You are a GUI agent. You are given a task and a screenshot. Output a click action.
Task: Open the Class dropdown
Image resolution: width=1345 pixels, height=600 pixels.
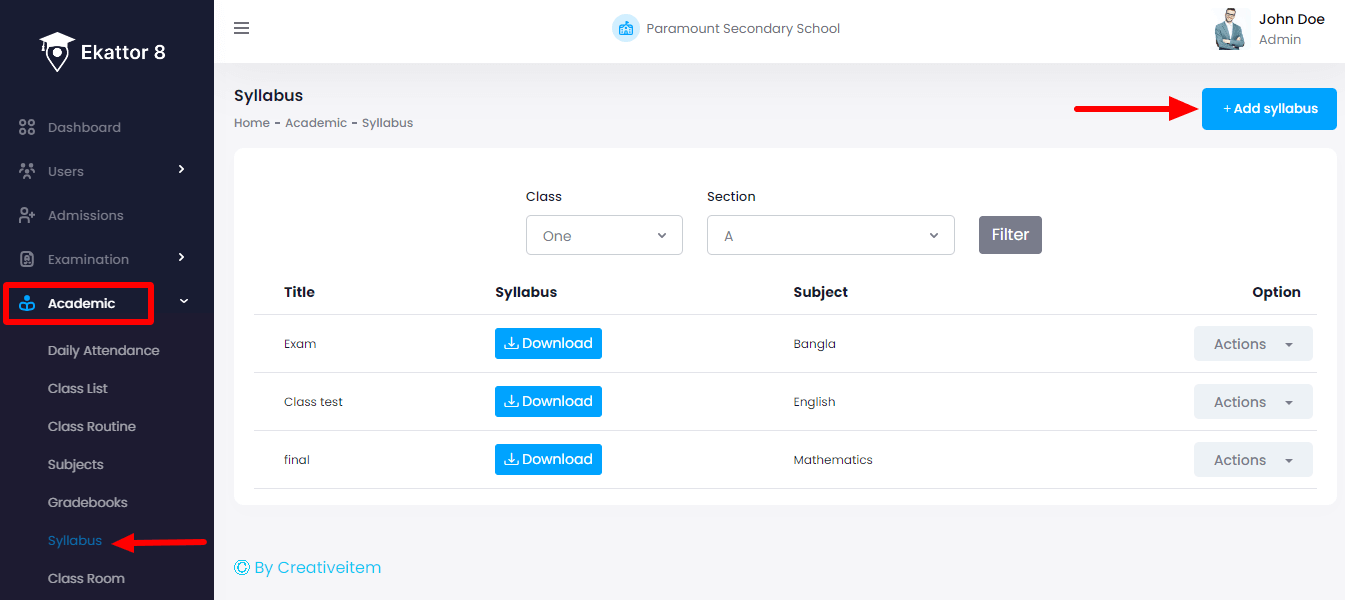tap(603, 234)
